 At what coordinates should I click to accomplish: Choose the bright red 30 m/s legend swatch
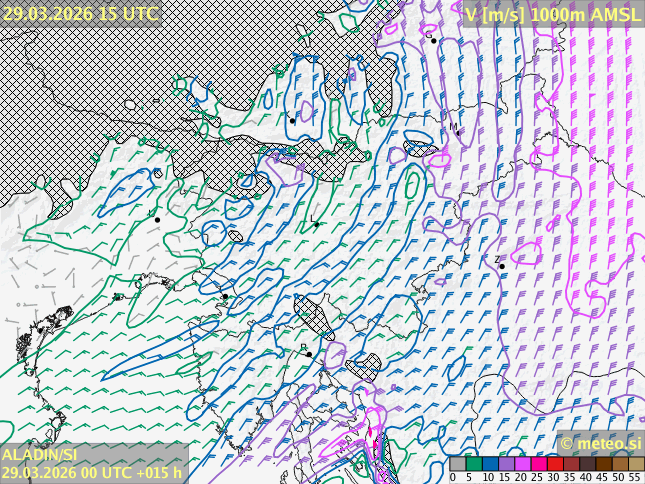pos(554,464)
